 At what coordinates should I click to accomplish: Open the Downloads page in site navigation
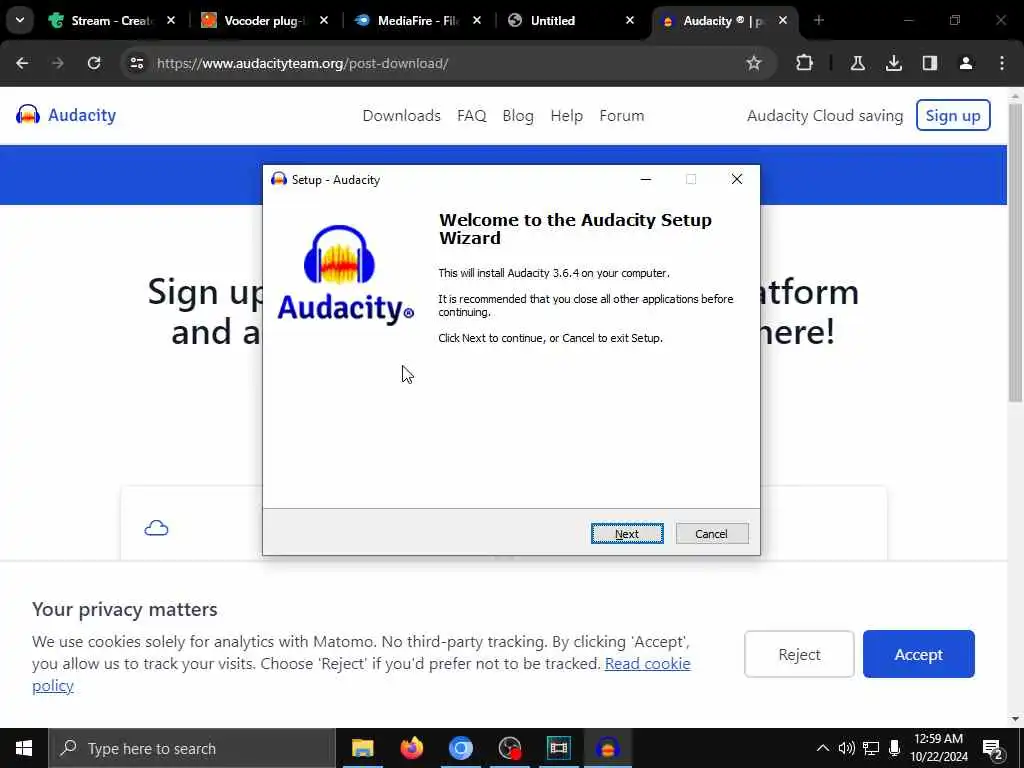402,116
